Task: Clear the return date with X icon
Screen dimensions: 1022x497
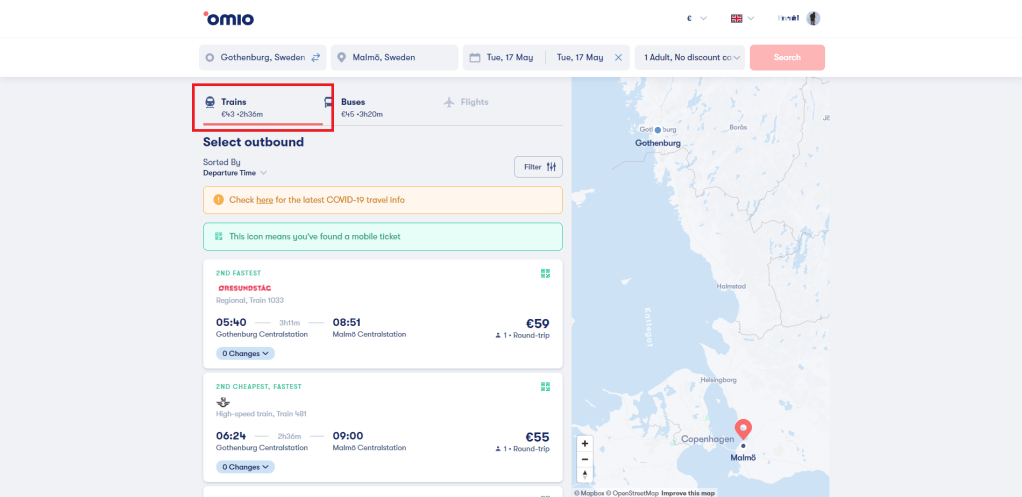Action: click(618, 57)
